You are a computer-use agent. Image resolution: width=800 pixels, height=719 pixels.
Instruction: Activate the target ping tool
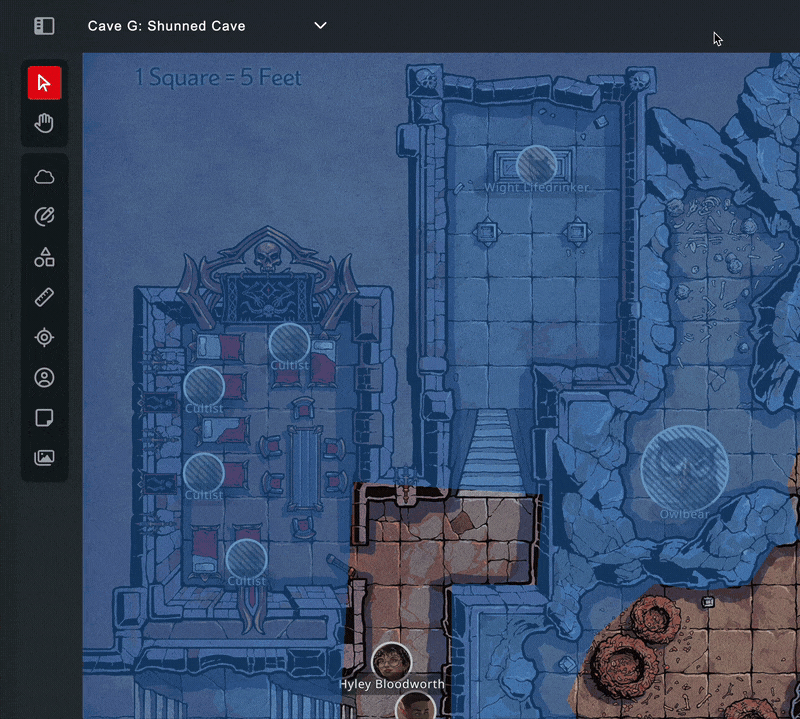pos(44,337)
